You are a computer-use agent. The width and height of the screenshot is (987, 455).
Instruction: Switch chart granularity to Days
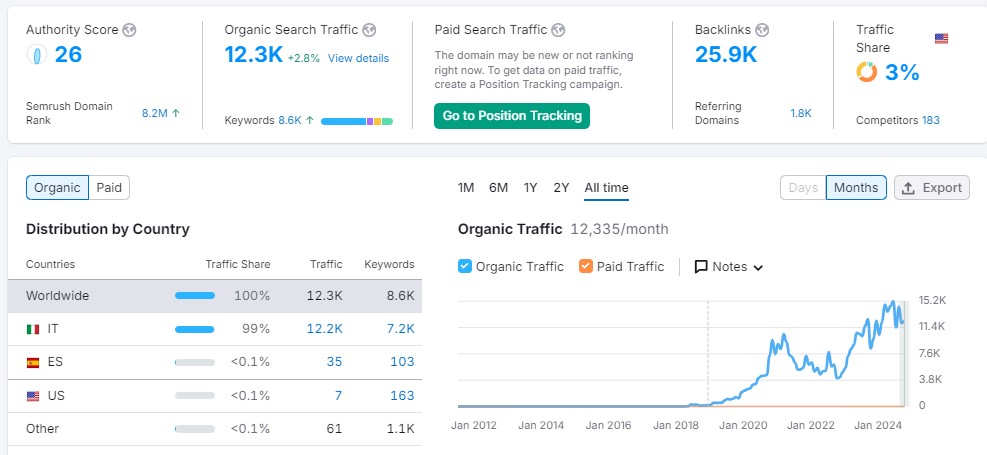point(803,188)
